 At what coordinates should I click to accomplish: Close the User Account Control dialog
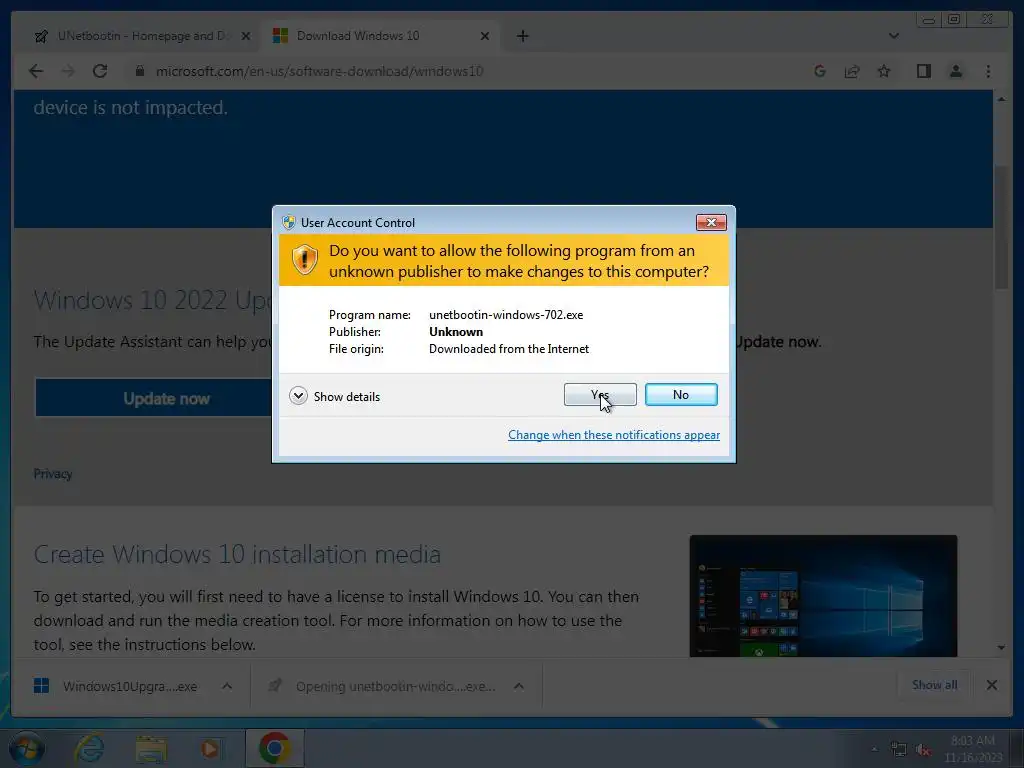[x=711, y=223]
